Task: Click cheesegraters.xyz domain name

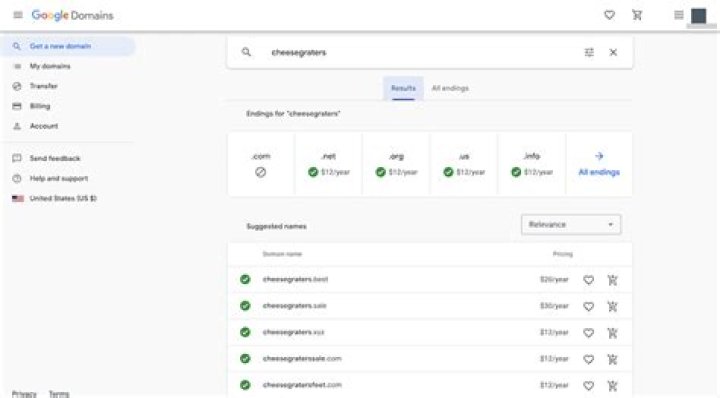Action: point(293,332)
